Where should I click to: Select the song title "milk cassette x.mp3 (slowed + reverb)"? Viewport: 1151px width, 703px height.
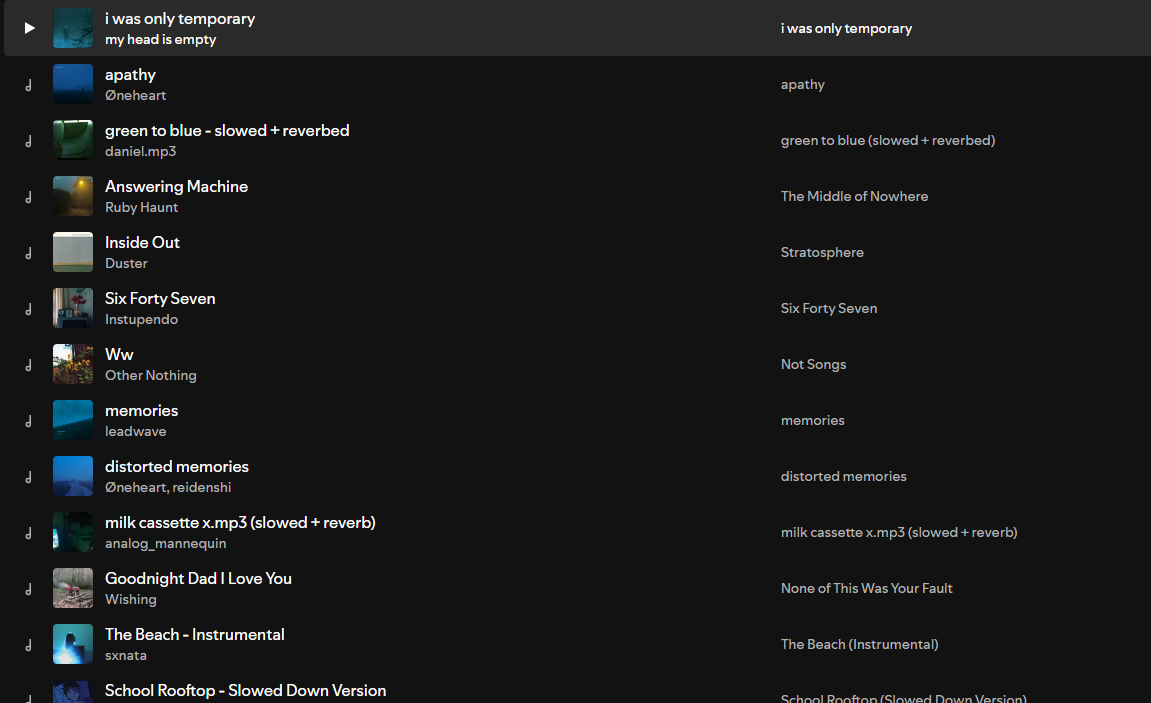240,522
